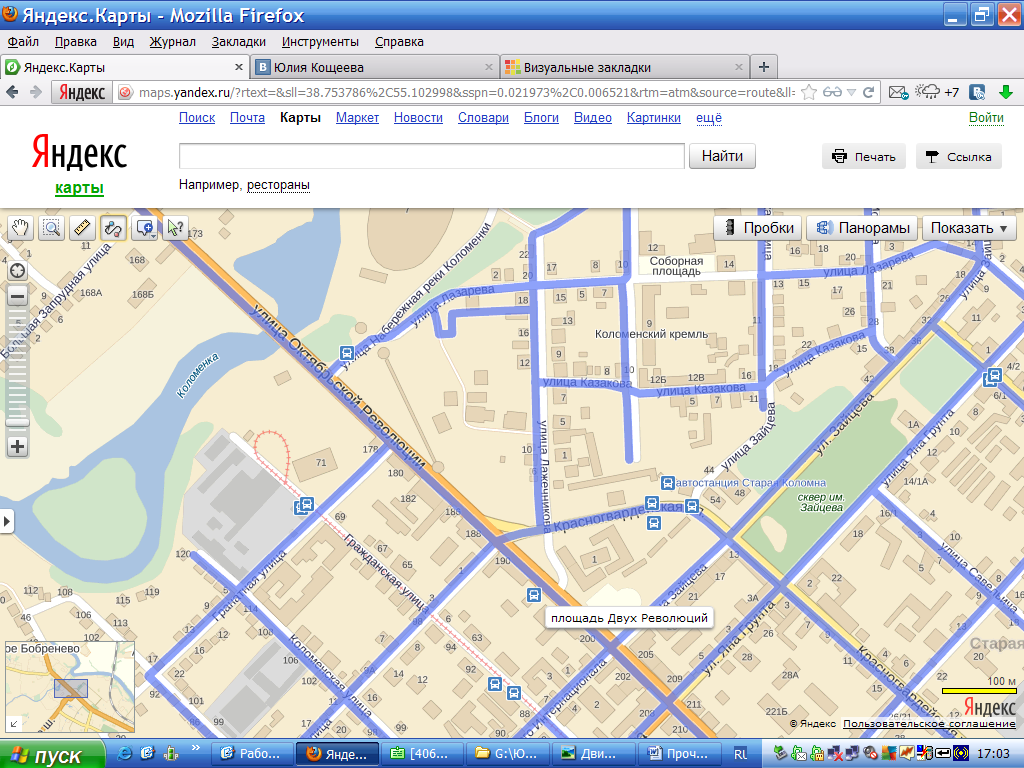Viewport: 1024px width, 768px height.
Task: Expand the left side panel arrow
Action: (7, 521)
